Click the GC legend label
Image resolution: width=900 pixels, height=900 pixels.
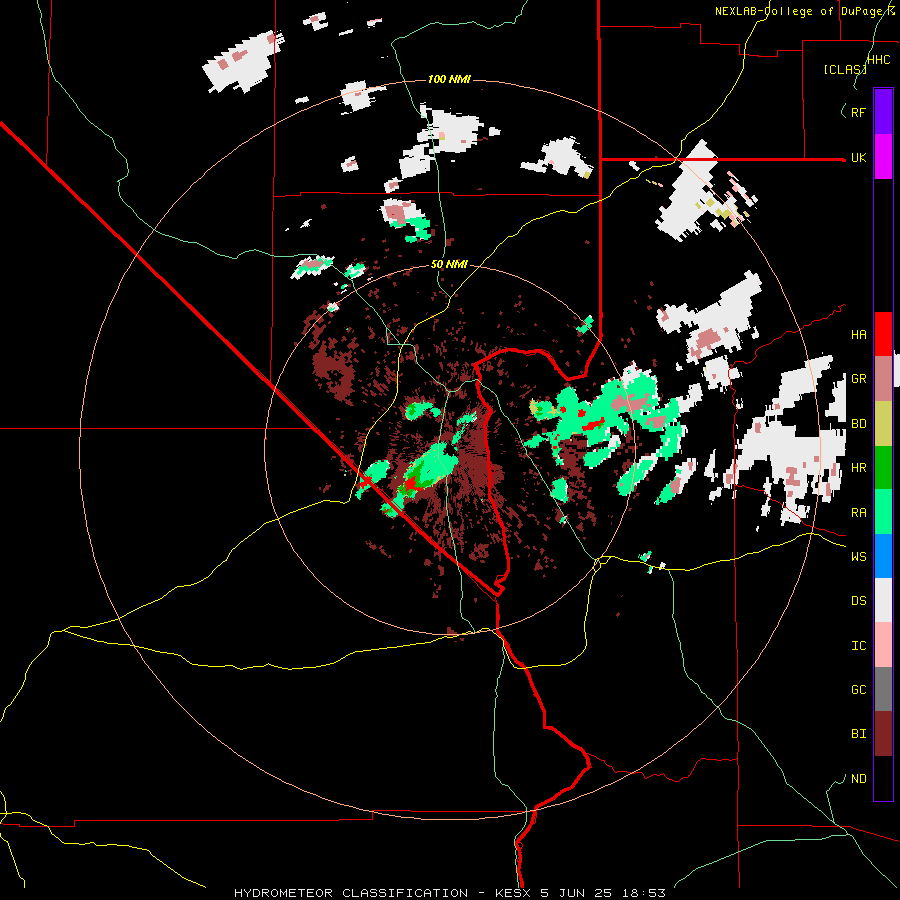[858, 690]
